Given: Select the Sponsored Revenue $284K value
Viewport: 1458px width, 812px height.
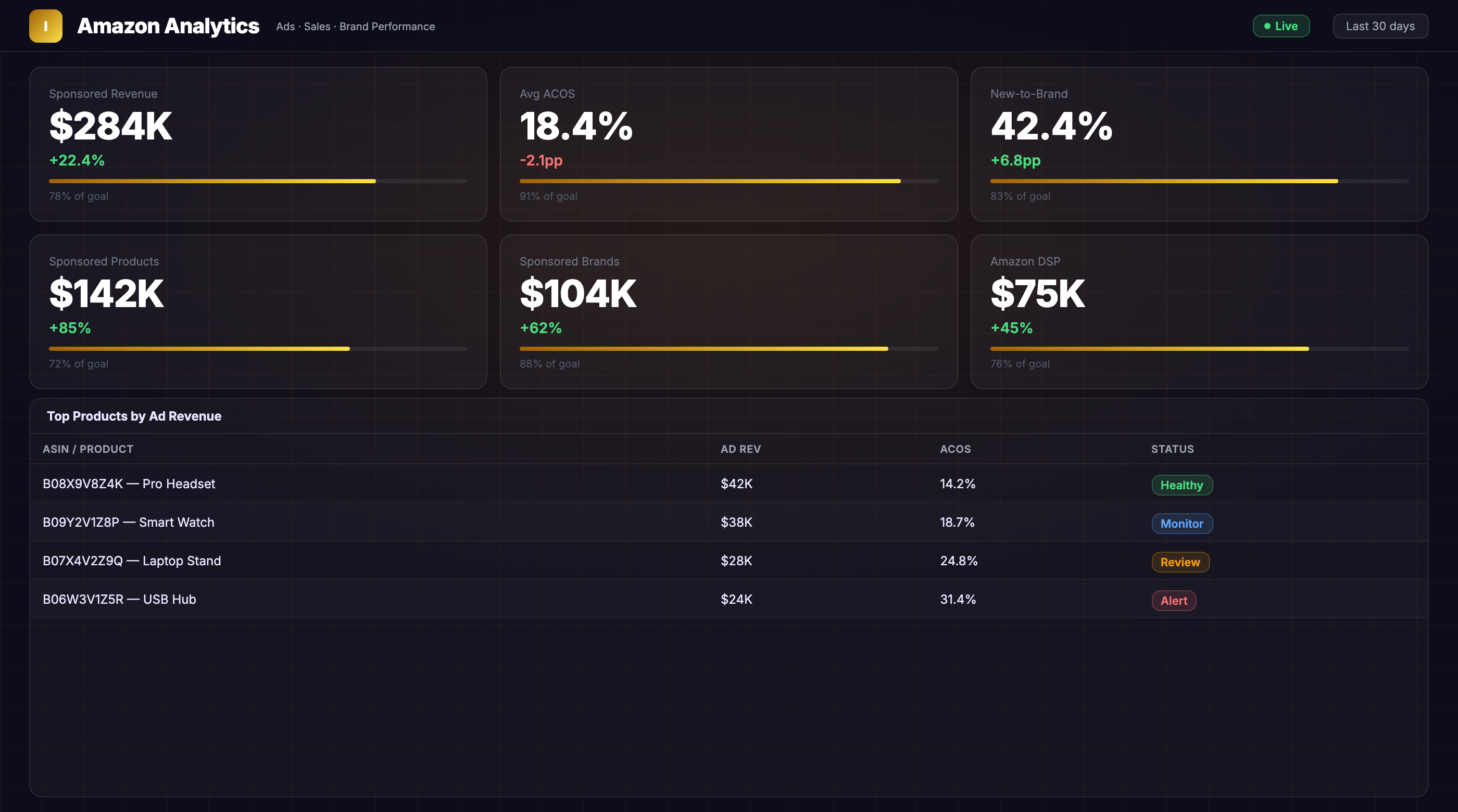Looking at the screenshot, I should coord(110,125).
